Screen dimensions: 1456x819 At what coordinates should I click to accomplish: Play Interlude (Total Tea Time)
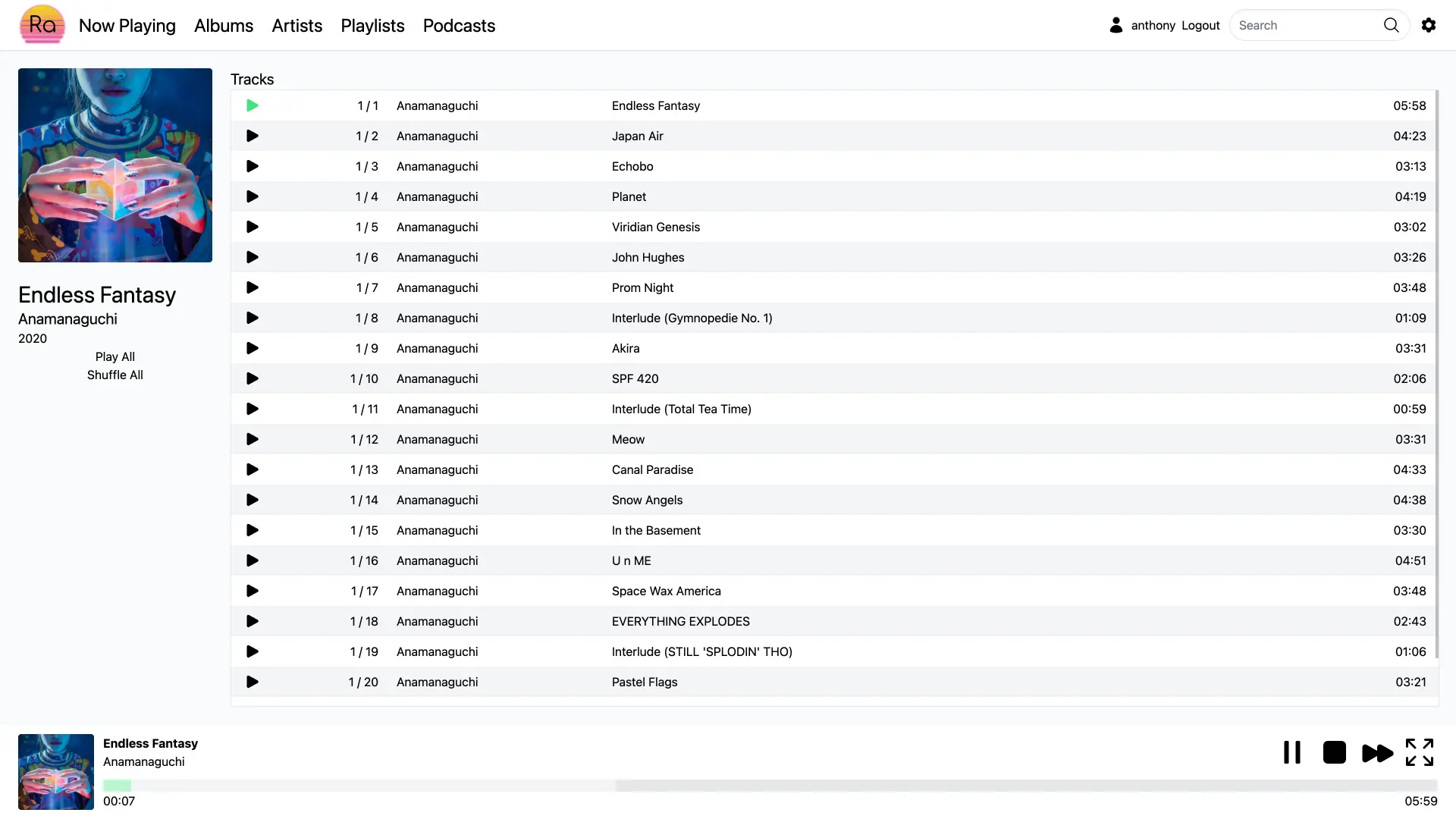click(253, 409)
